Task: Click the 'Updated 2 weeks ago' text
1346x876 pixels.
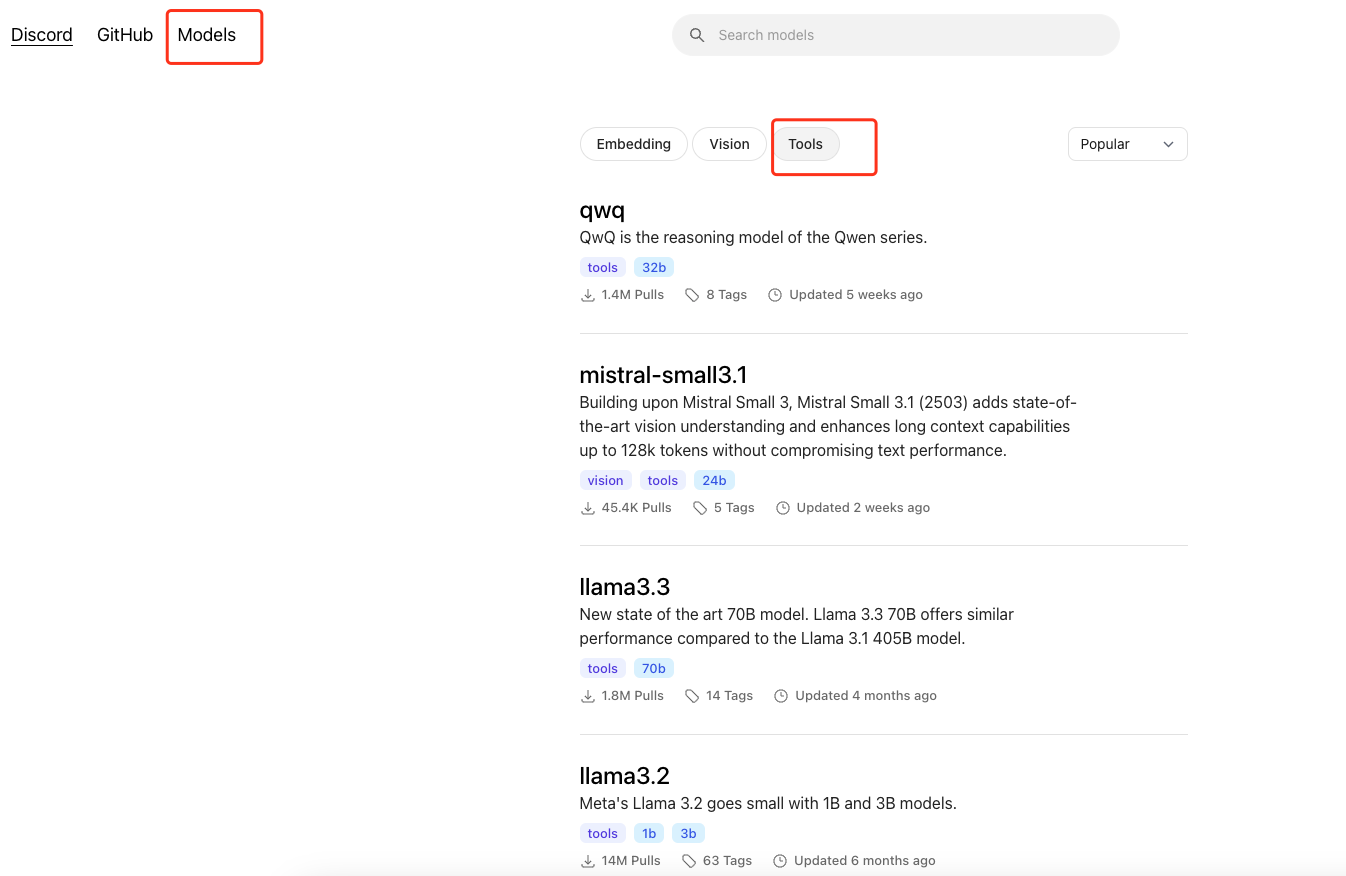Action: tap(863, 508)
